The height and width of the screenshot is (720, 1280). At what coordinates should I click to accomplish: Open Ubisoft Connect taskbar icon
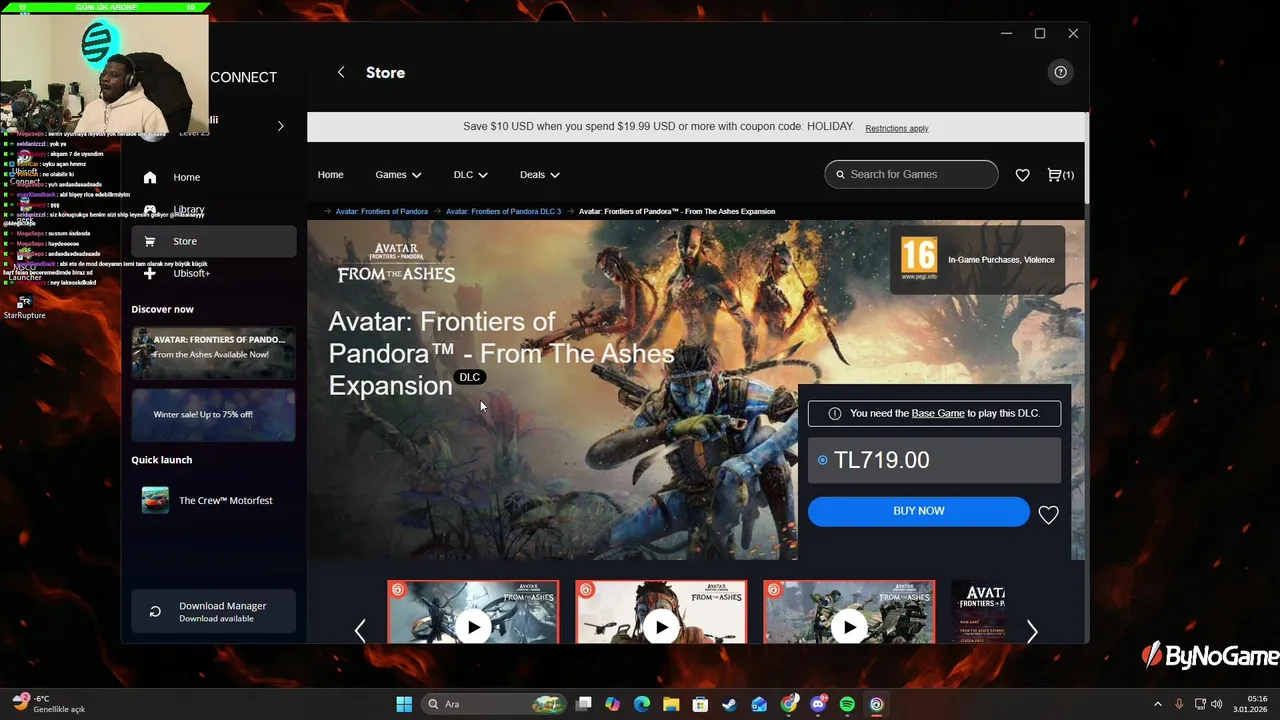click(x=876, y=704)
